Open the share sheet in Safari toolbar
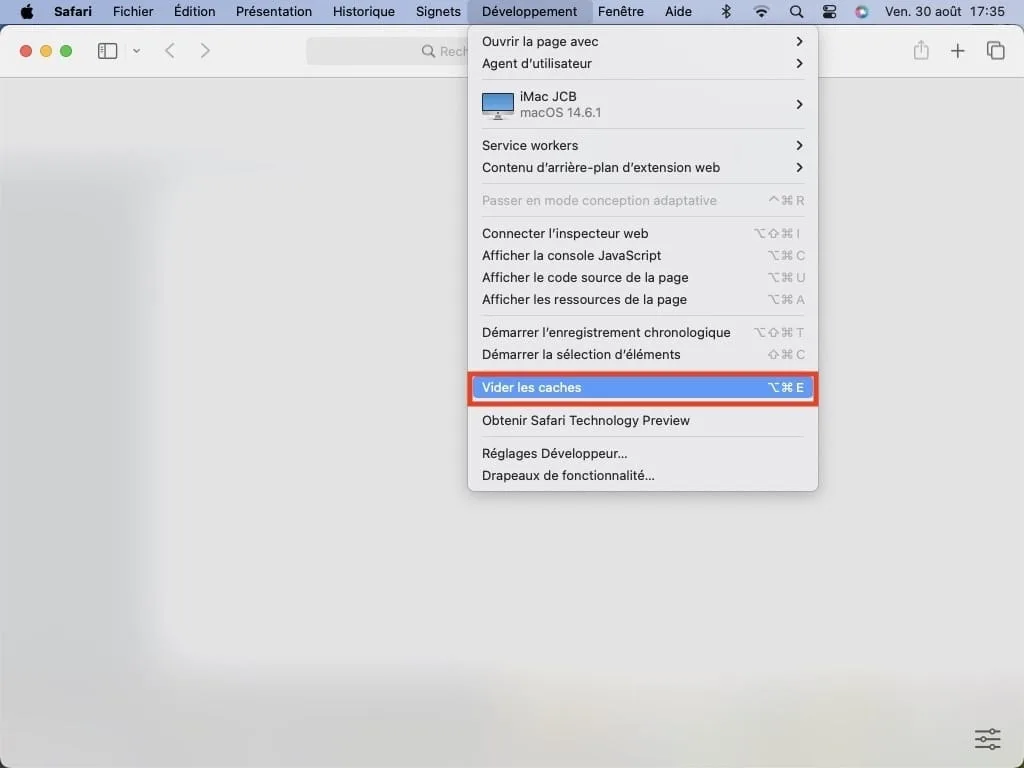This screenshot has height=768, width=1024. [920, 50]
